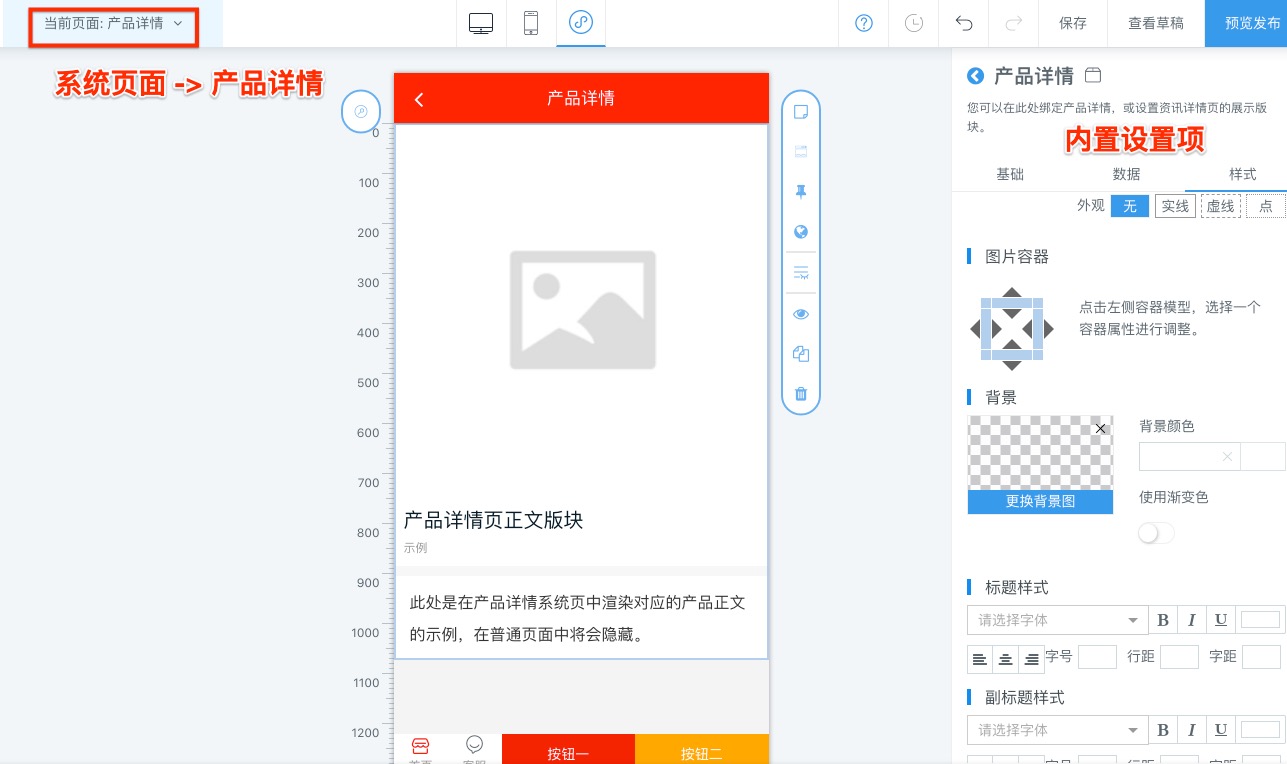Click the 更换背景图 button
1287x764 pixels.
(1040, 501)
